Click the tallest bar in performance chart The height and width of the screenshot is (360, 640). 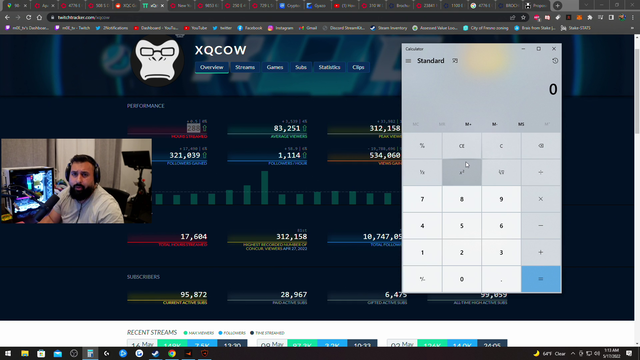click(264, 188)
